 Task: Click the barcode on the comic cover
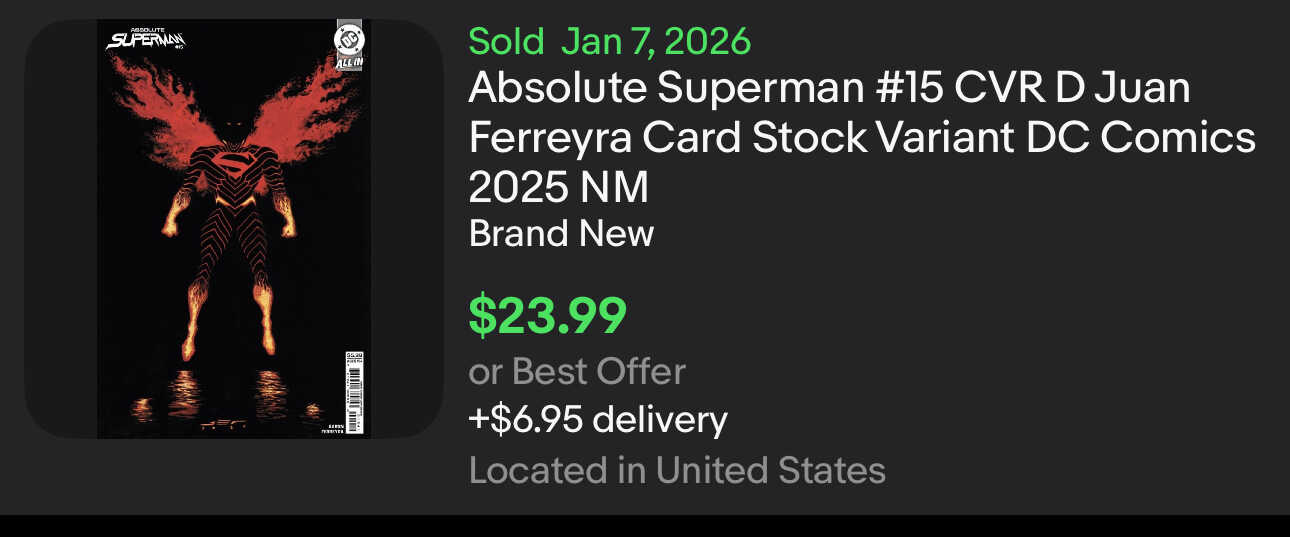pos(352,383)
